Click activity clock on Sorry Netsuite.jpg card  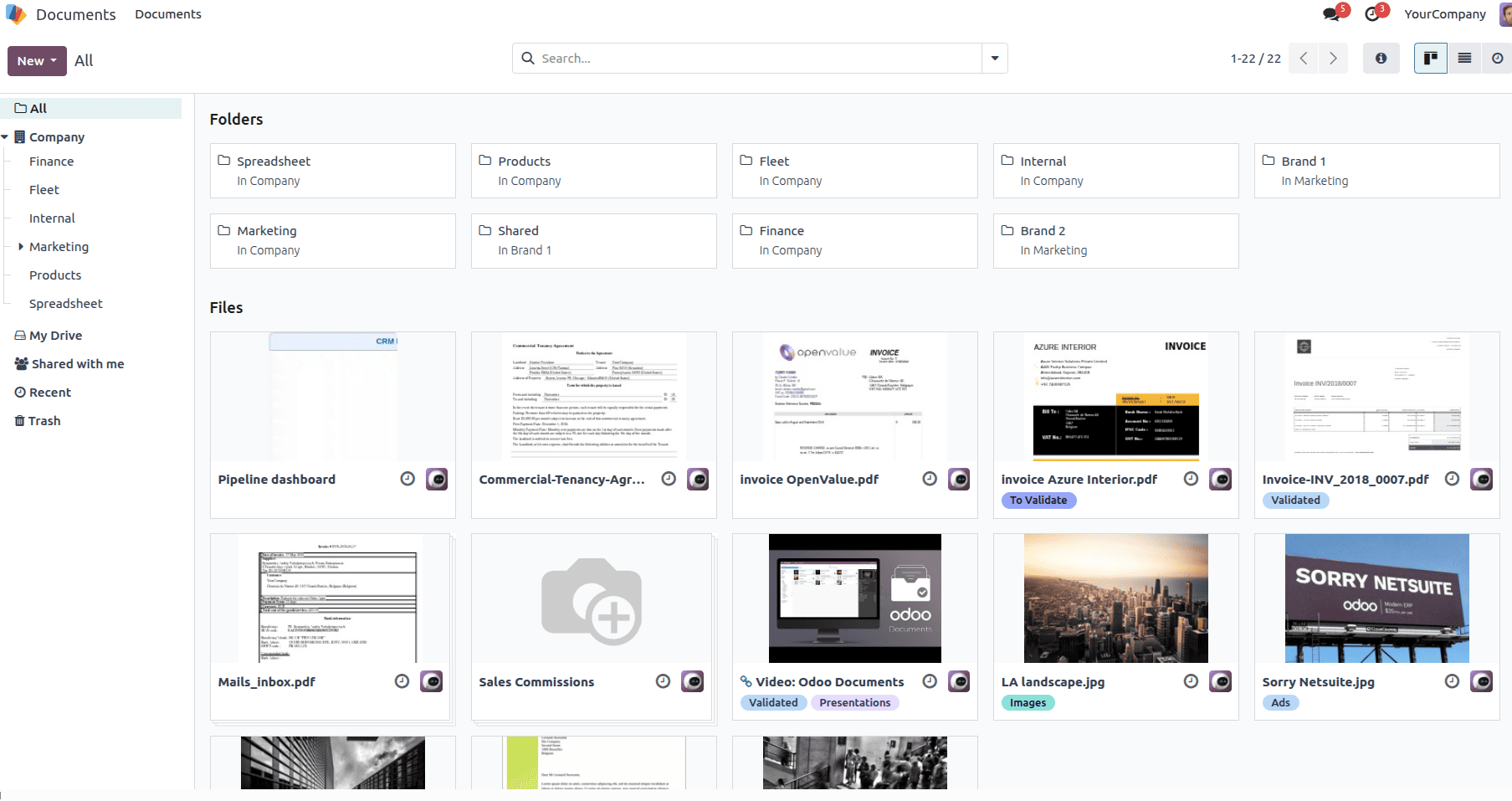pyautogui.click(x=1452, y=681)
